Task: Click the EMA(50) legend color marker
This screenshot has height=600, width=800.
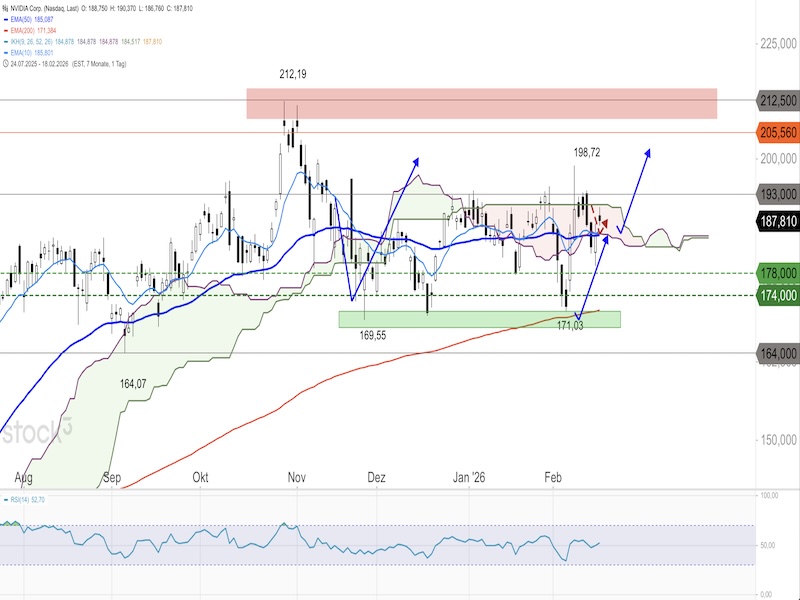Action: (6, 19)
